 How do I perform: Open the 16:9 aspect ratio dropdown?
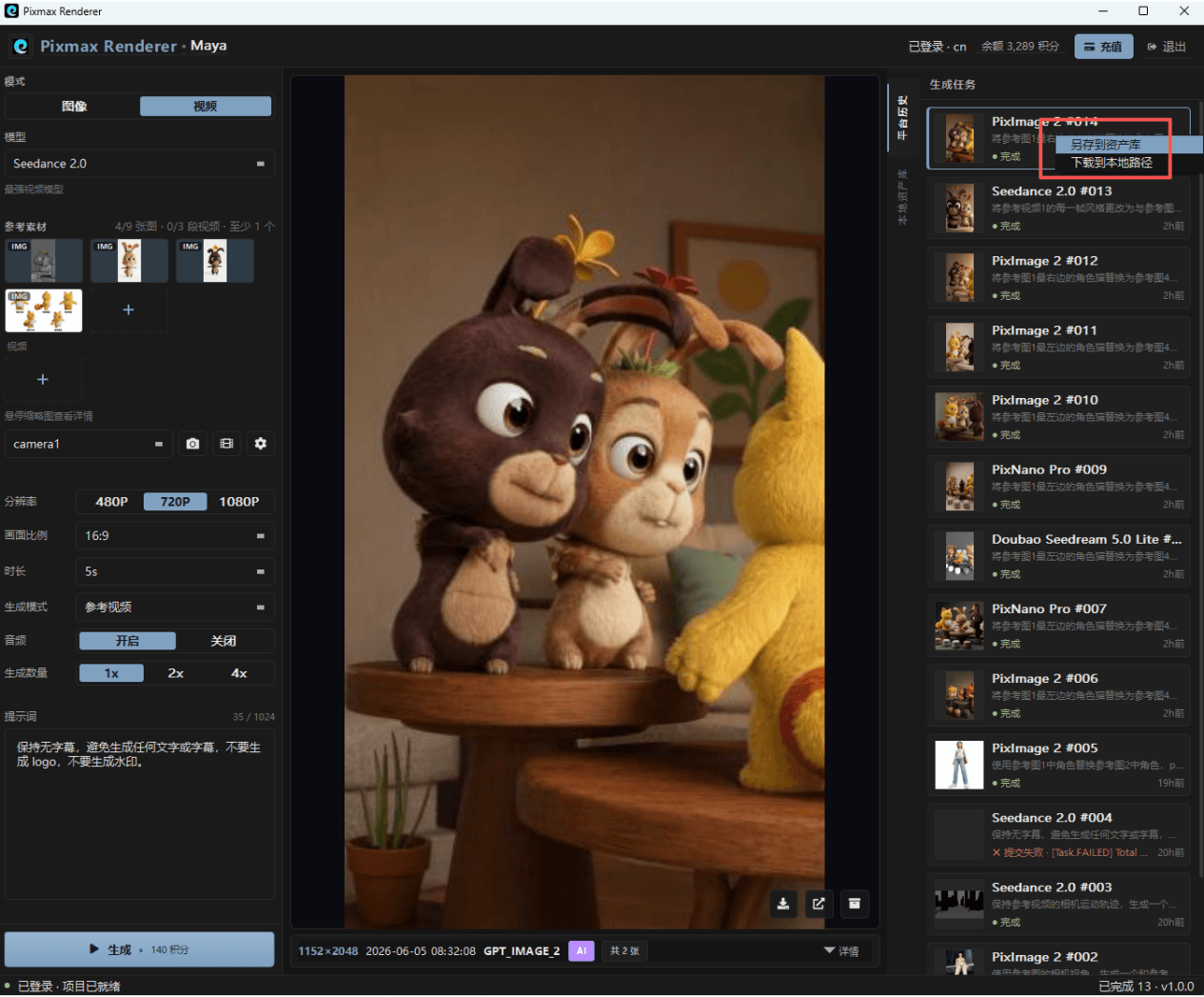coord(175,536)
